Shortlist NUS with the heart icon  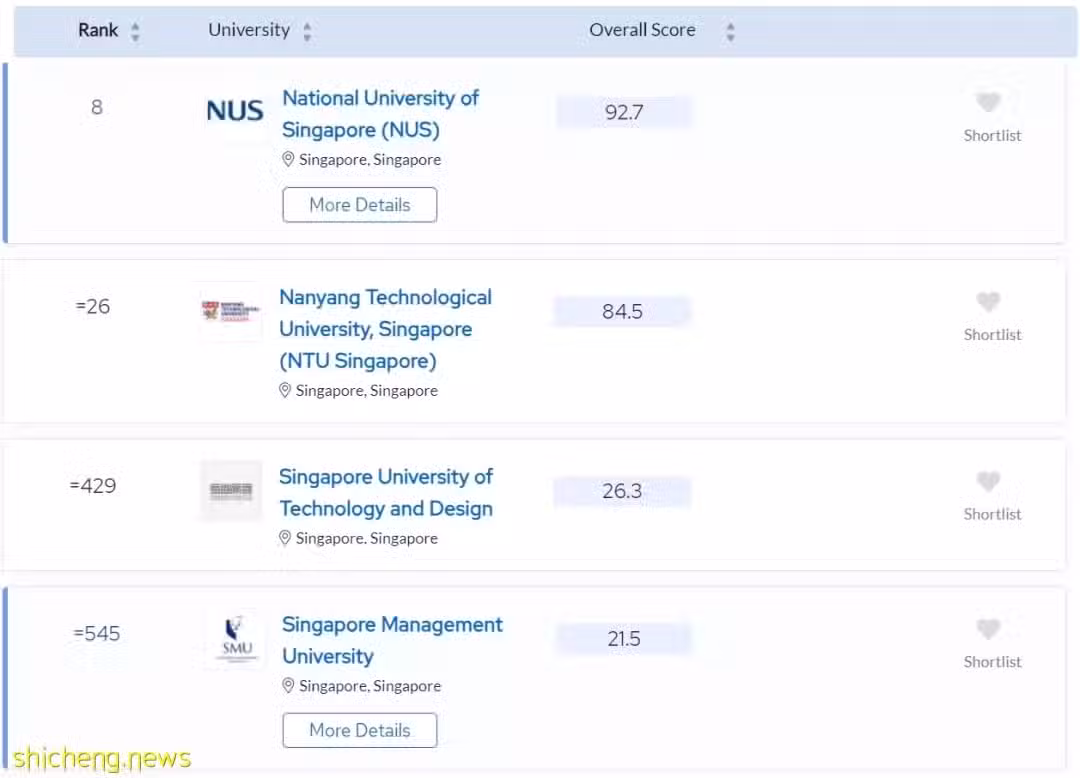point(988,102)
